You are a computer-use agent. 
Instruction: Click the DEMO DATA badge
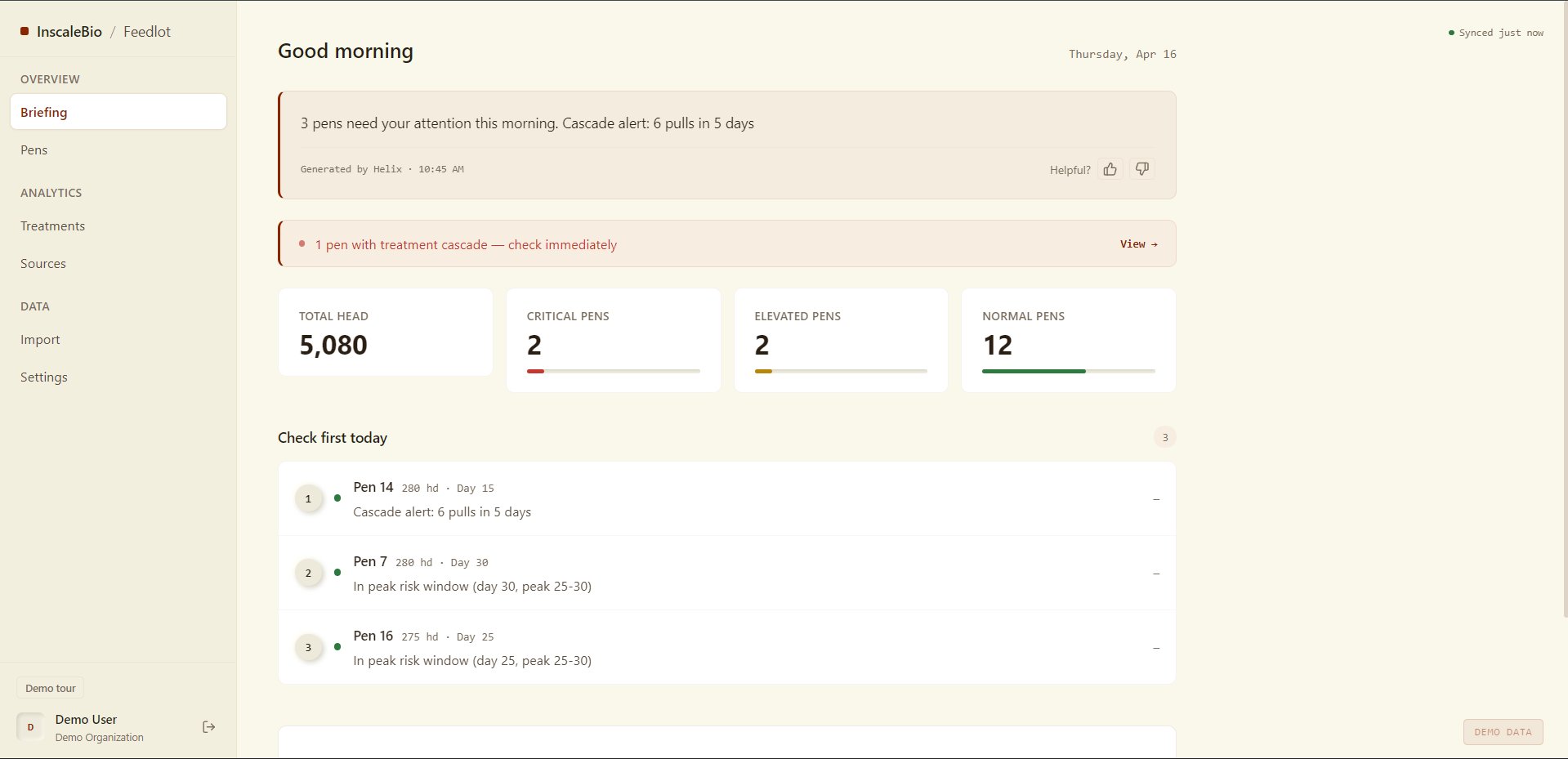(1502, 731)
